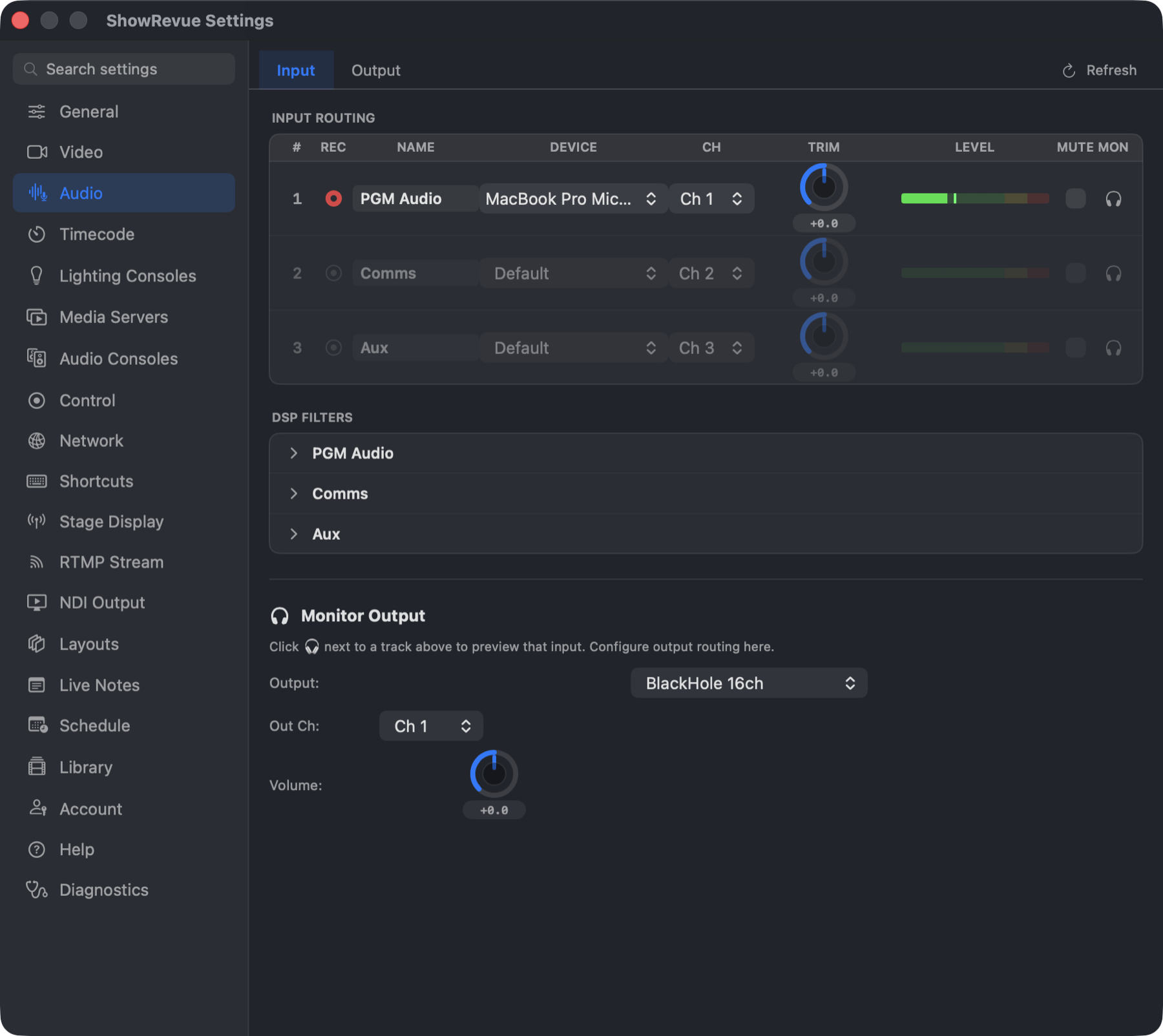Viewport: 1163px width, 1036px height.
Task: Edit the Comms name field
Action: (x=415, y=273)
